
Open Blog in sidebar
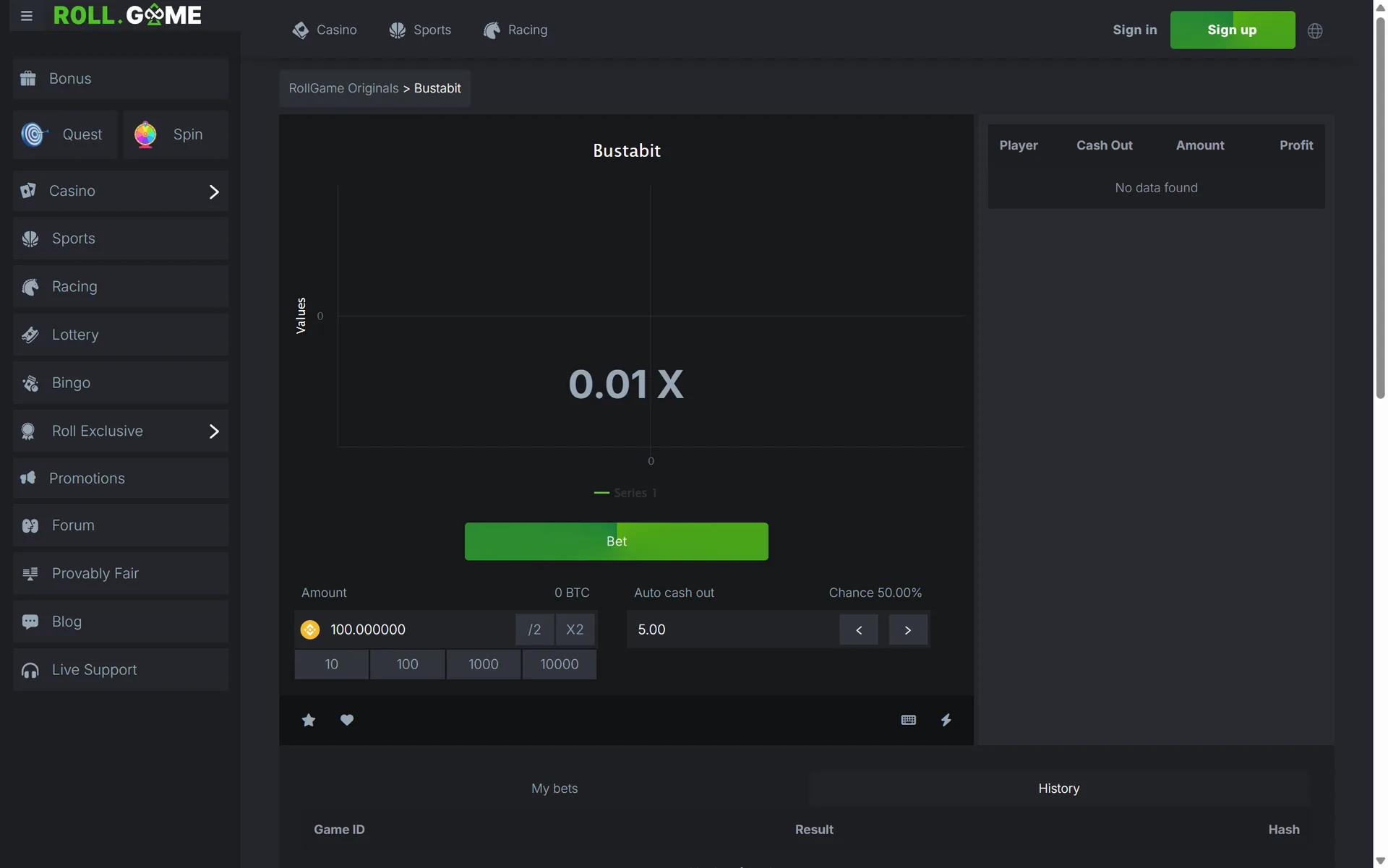(x=121, y=622)
